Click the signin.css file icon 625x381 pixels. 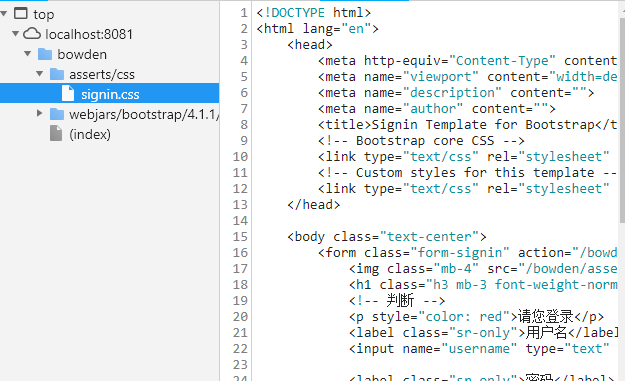pos(68,94)
